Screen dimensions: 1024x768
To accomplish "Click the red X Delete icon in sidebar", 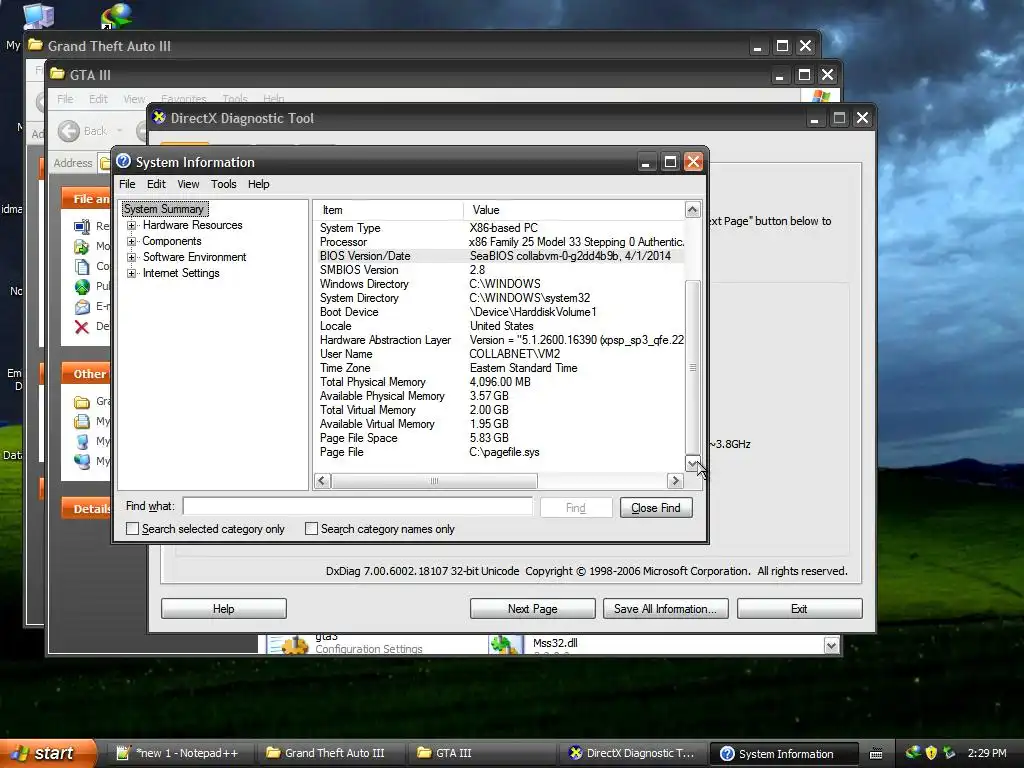I will point(82,327).
